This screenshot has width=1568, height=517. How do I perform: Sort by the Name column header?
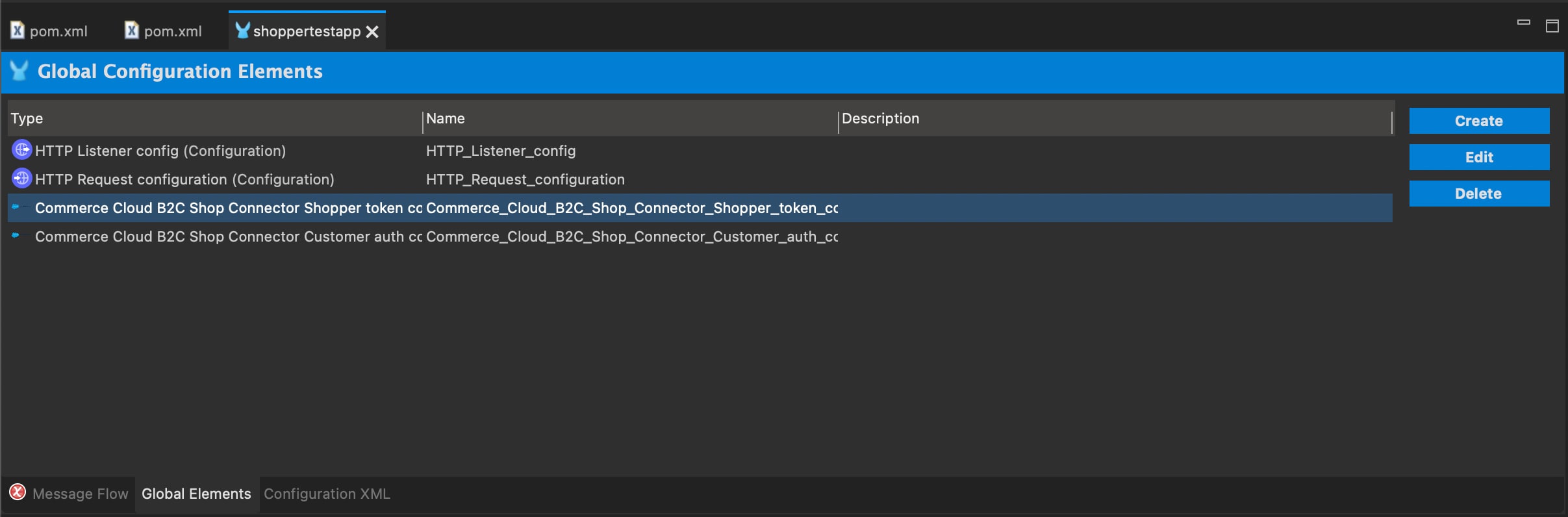[630, 118]
